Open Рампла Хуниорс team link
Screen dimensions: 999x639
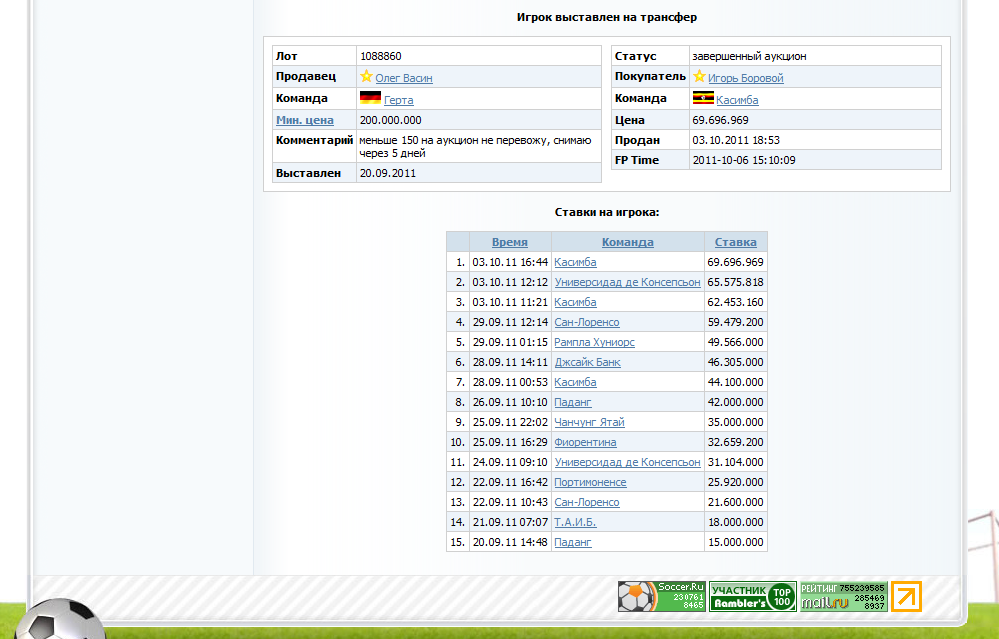[594, 342]
